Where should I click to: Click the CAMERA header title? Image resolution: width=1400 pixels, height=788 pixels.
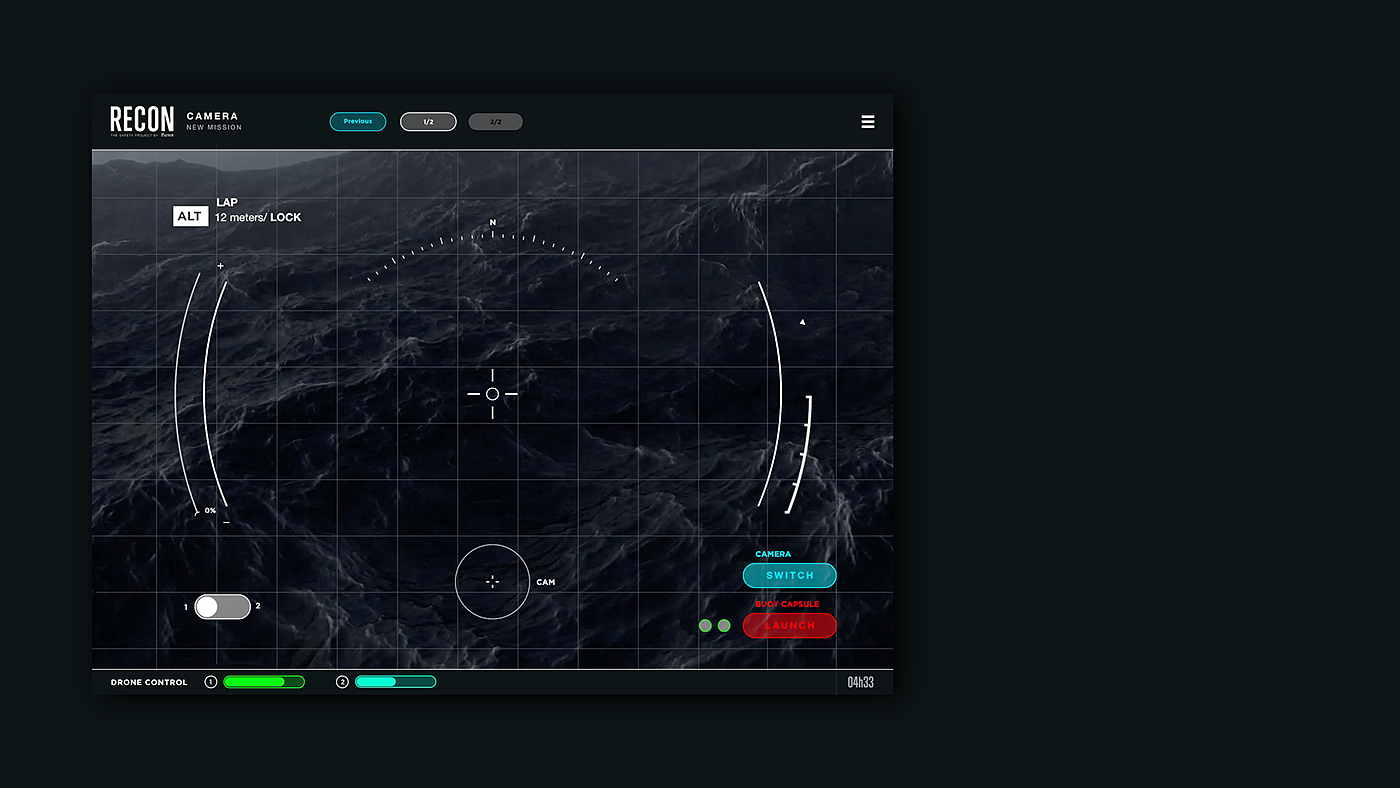click(212, 116)
